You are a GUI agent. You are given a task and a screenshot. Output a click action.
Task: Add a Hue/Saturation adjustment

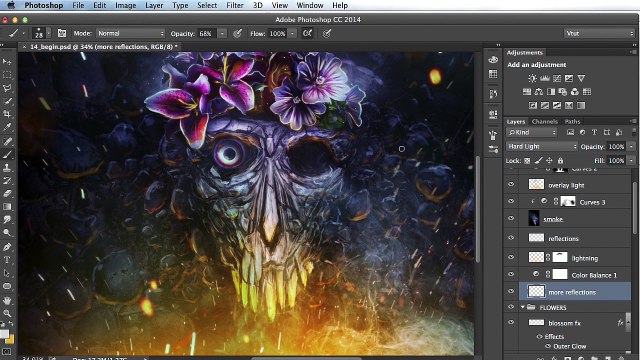527,92
